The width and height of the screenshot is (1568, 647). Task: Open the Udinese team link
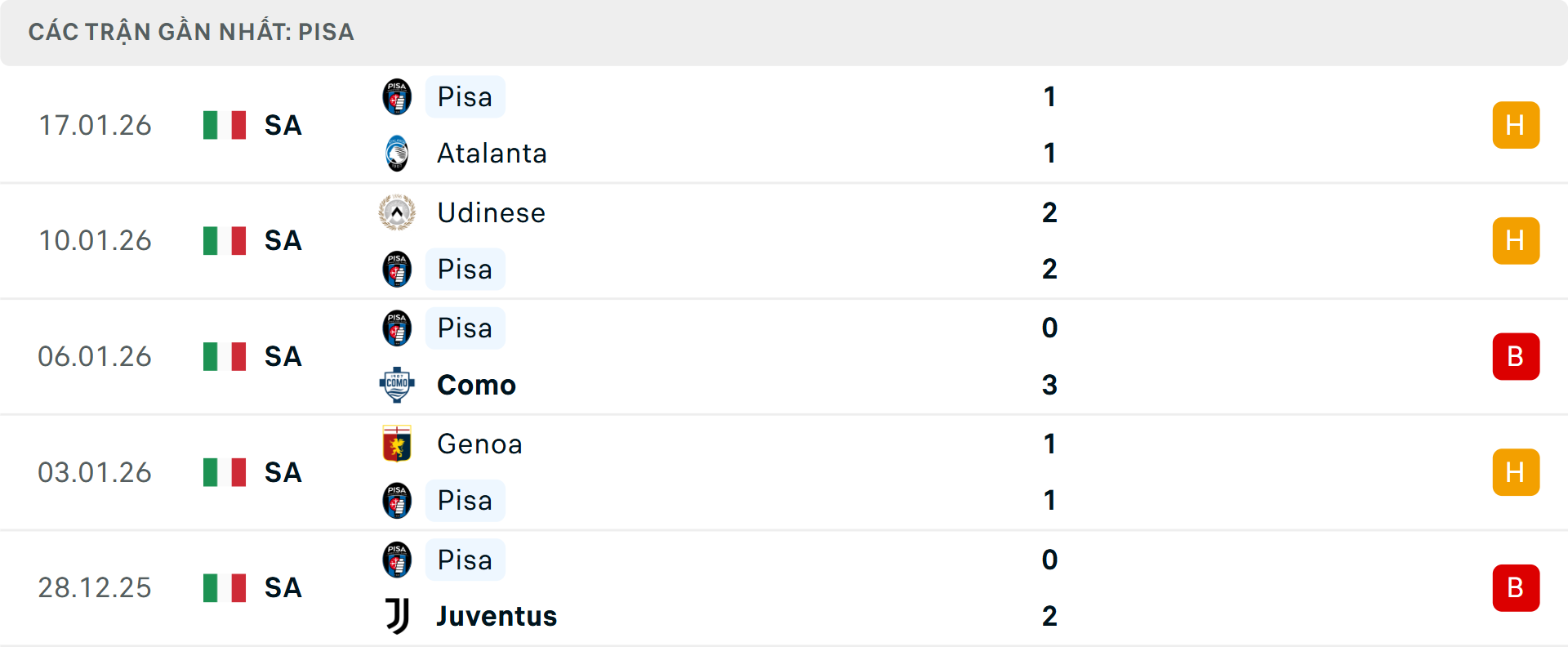[x=491, y=212]
